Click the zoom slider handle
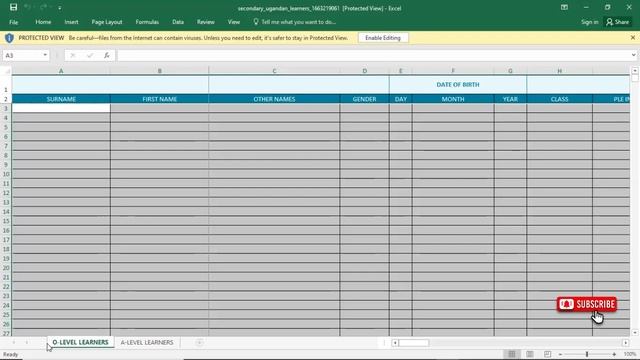The height and width of the screenshot is (360, 640). click(x=587, y=354)
